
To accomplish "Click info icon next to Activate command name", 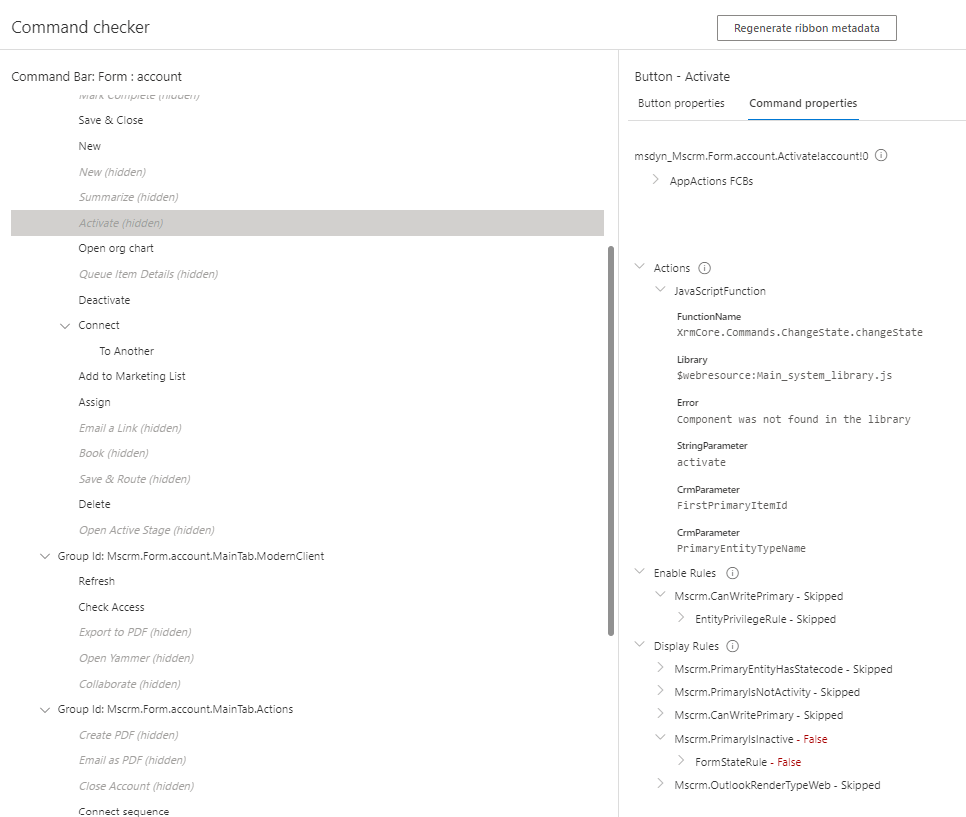I will 881,156.
